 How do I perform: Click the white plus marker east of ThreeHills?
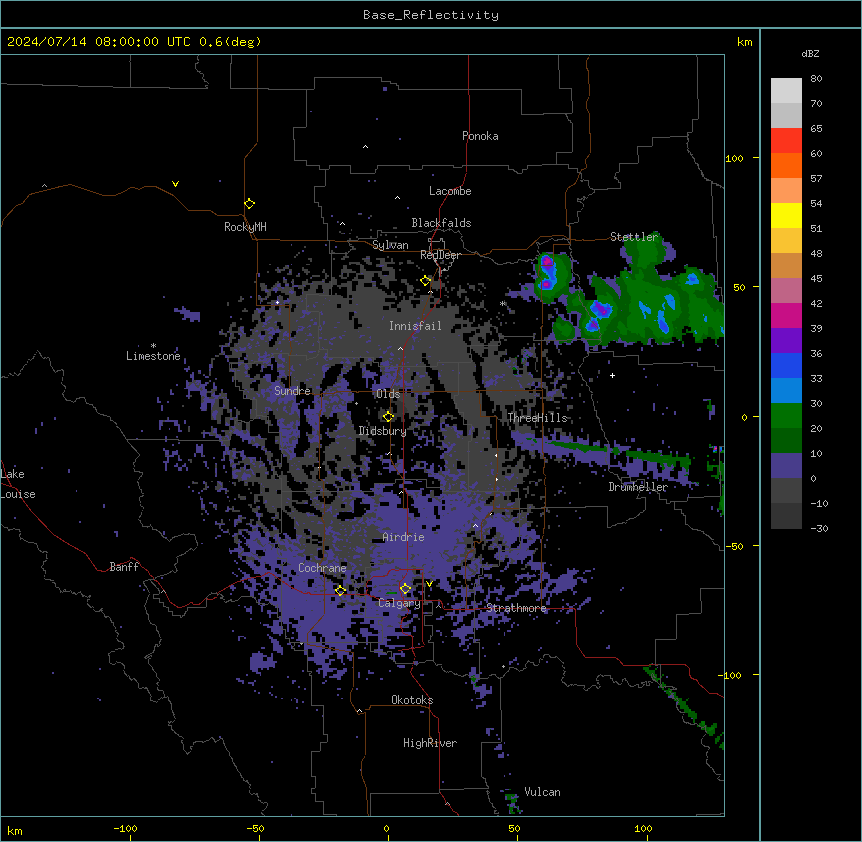tap(612, 375)
